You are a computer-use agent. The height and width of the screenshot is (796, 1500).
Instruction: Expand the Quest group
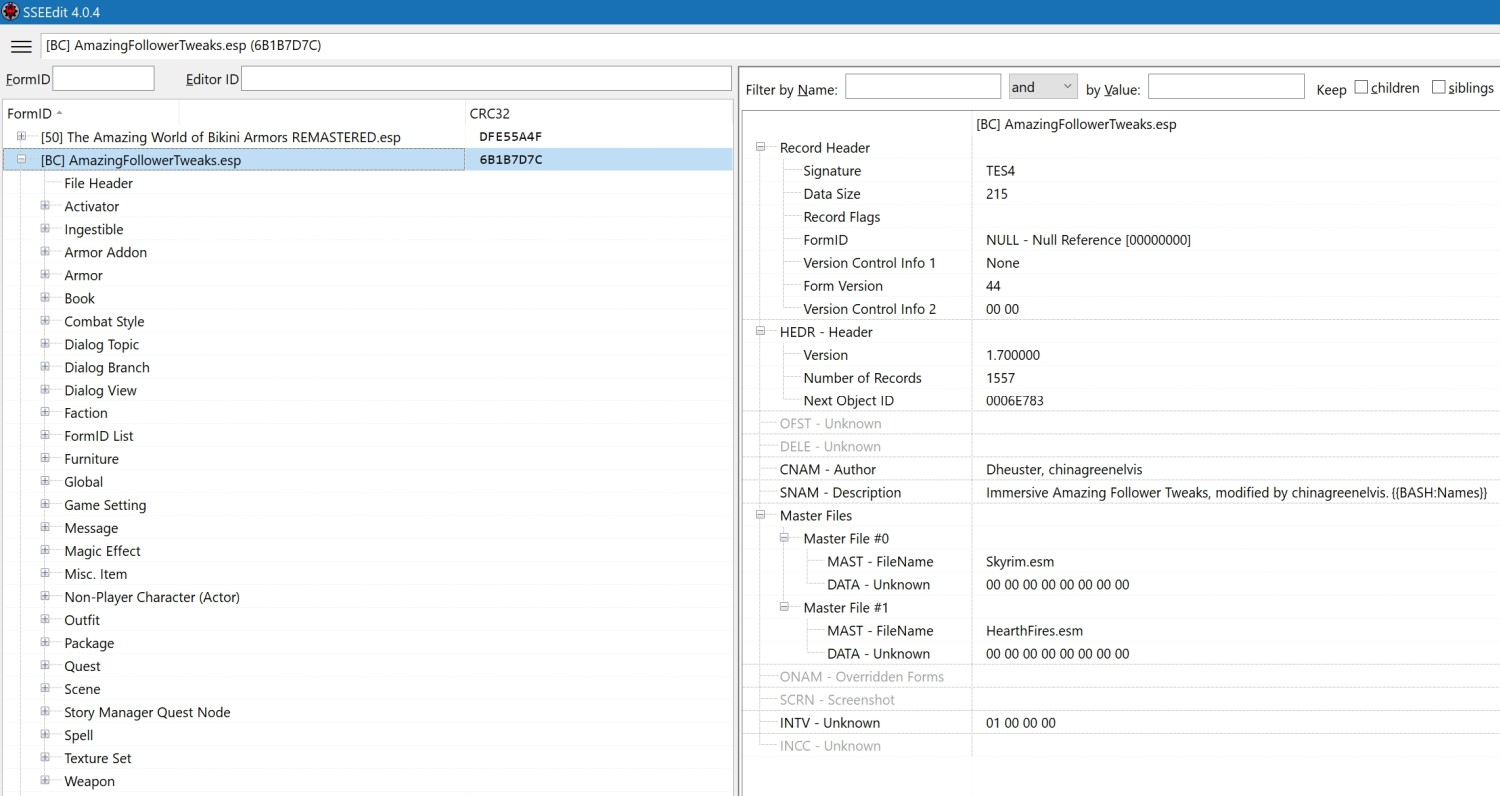coord(45,665)
